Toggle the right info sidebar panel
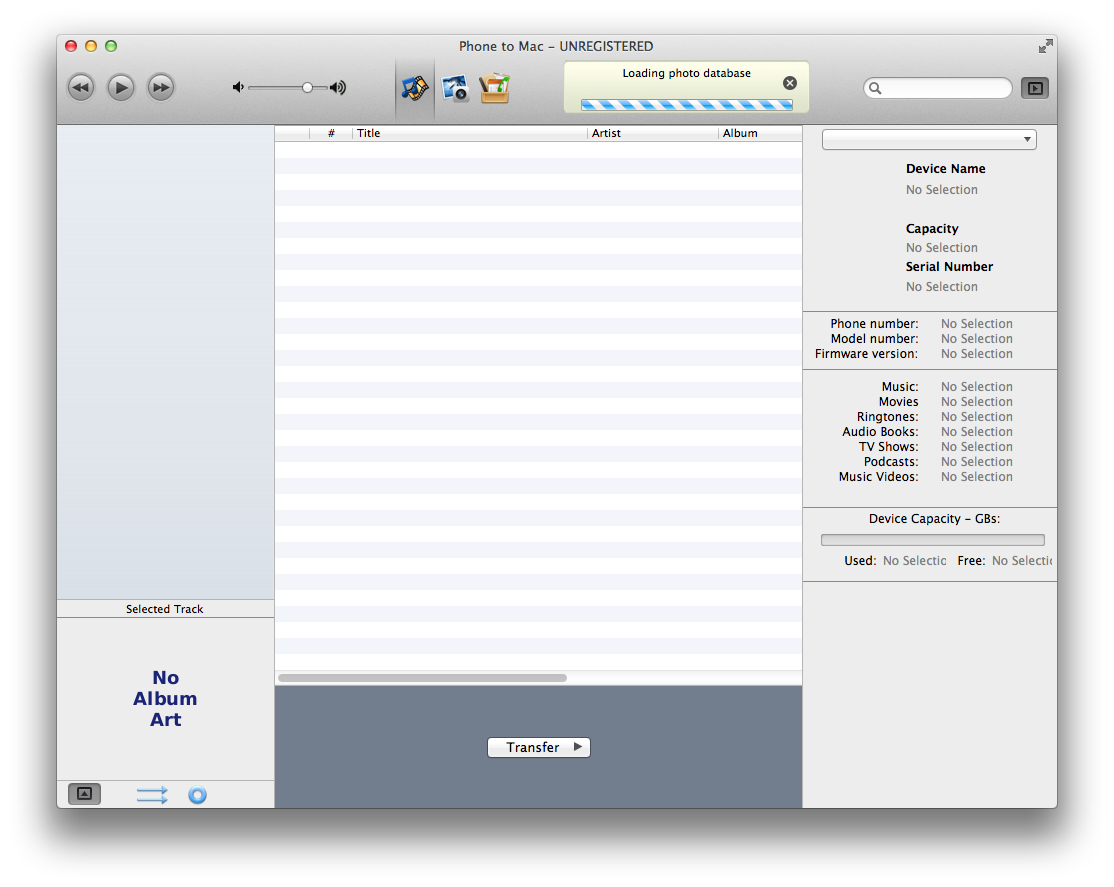 pyautogui.click(x=1034, y=88)
